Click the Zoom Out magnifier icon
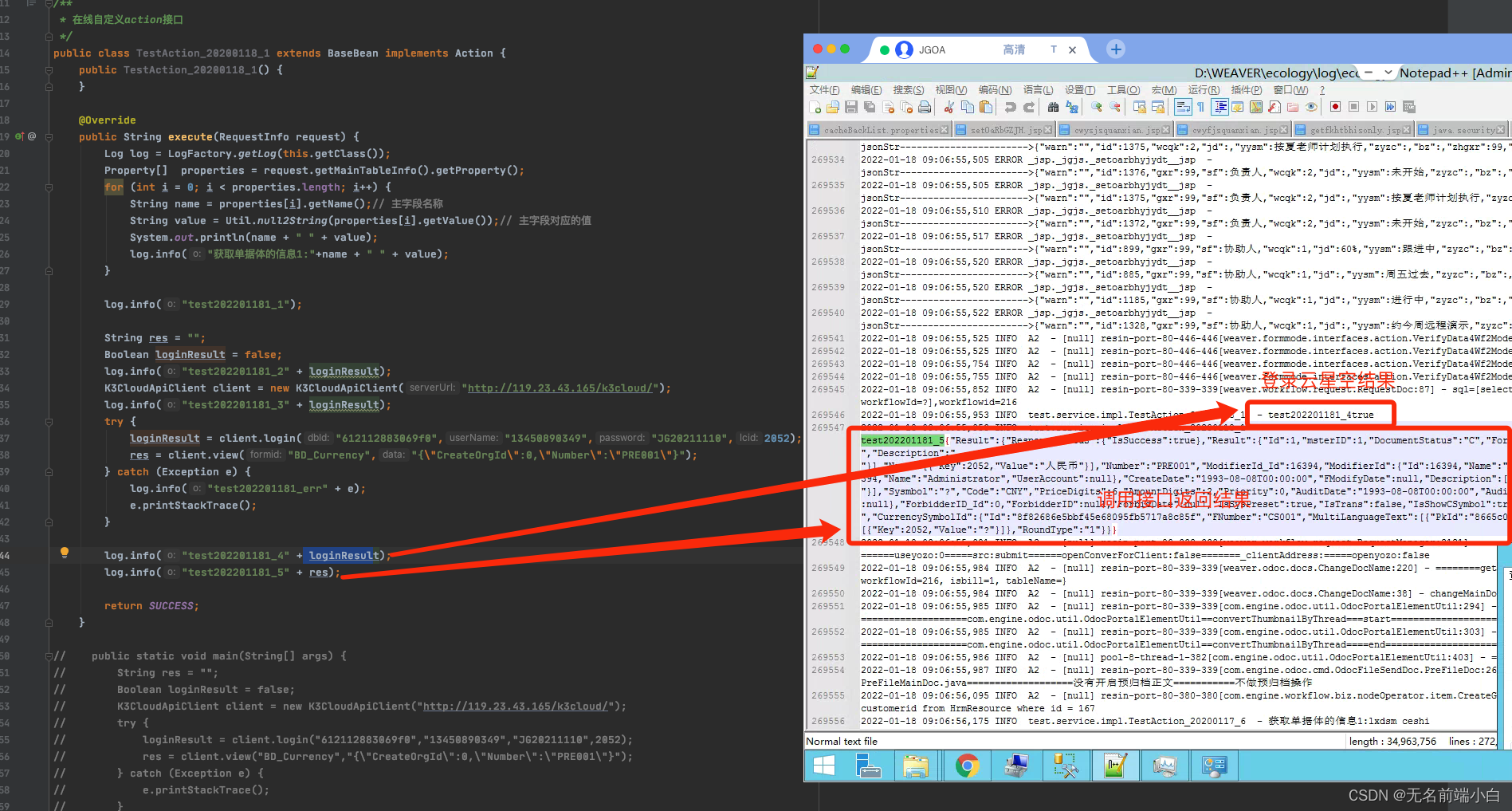This screenshot has height=811, width=1512. (x=1115, y=107)
